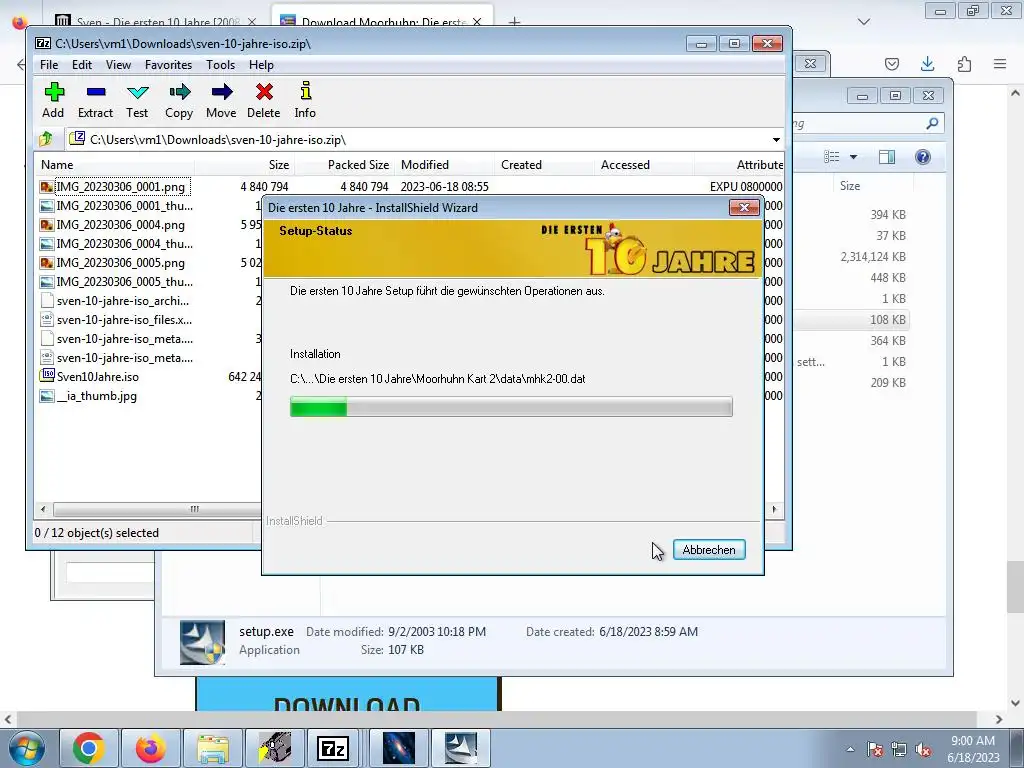Screen dimensions: 1024x768
Task: Switch to Download Moorhuhn browser tab
Action: (381, 22)
